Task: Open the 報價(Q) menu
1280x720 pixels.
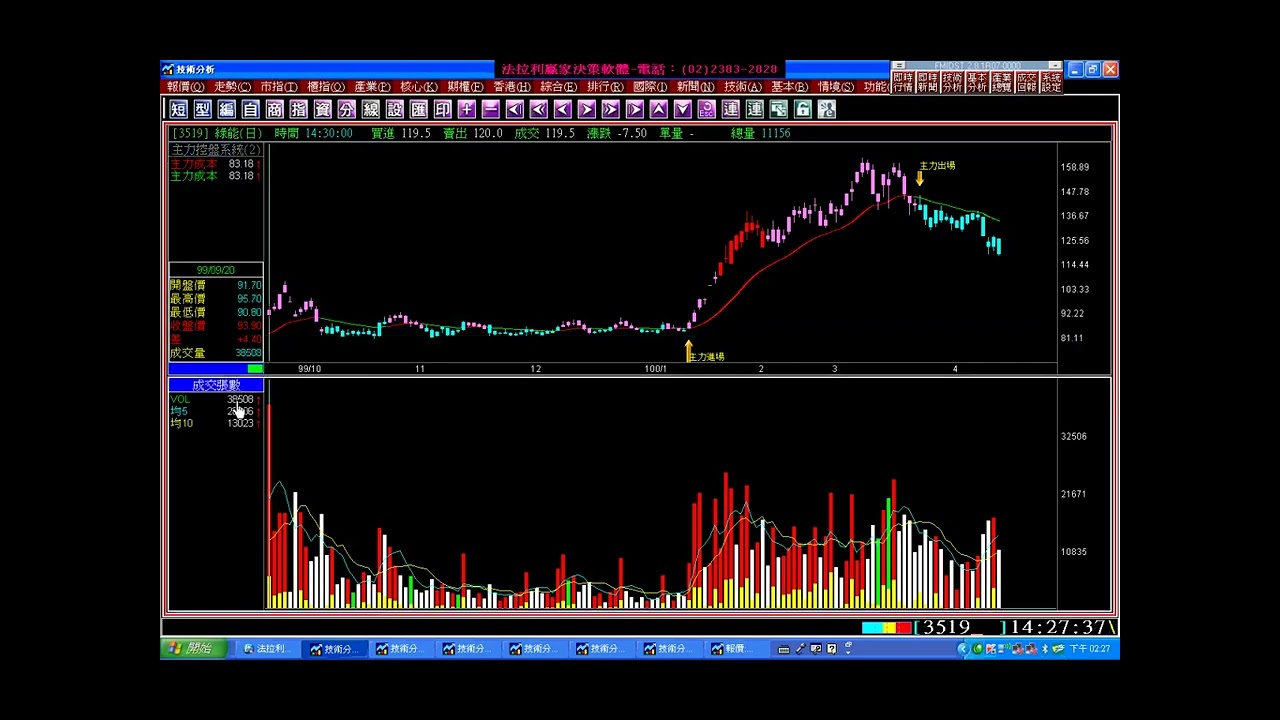Action: coord(184,87)
